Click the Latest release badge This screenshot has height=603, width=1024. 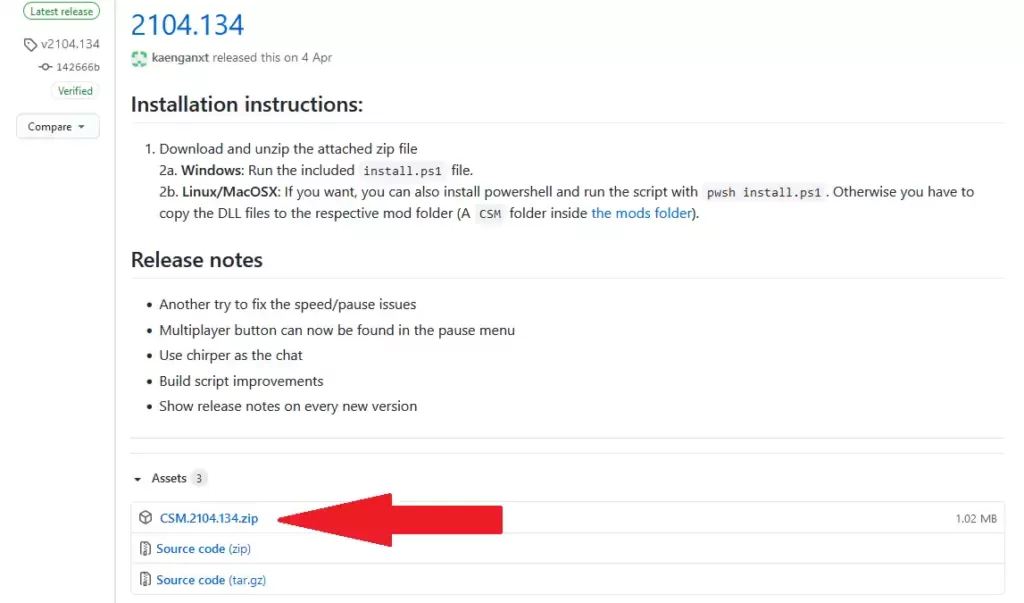pyautogui.click(x=59, y=12)
